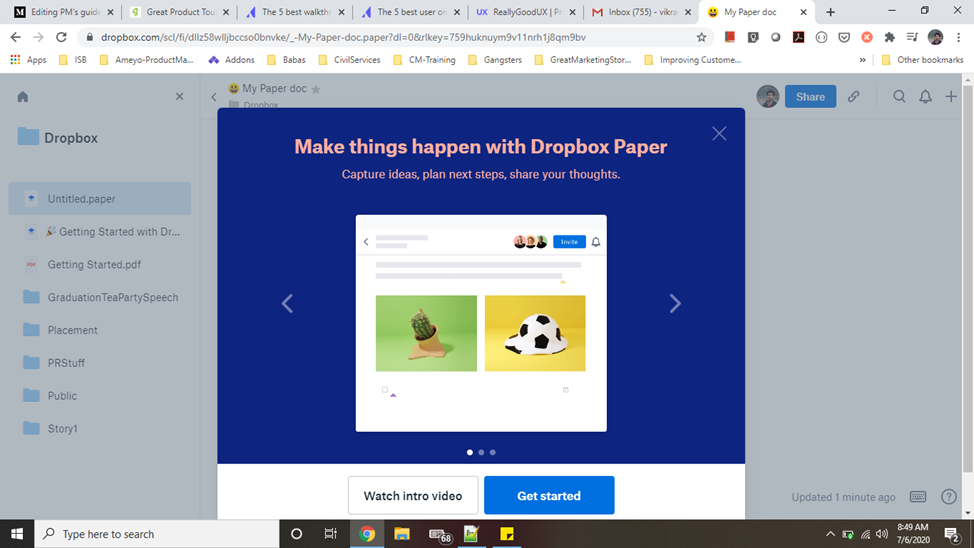Open notifications bell icon
This screenshot has width=974, height=548.
[x=925, y=97]
